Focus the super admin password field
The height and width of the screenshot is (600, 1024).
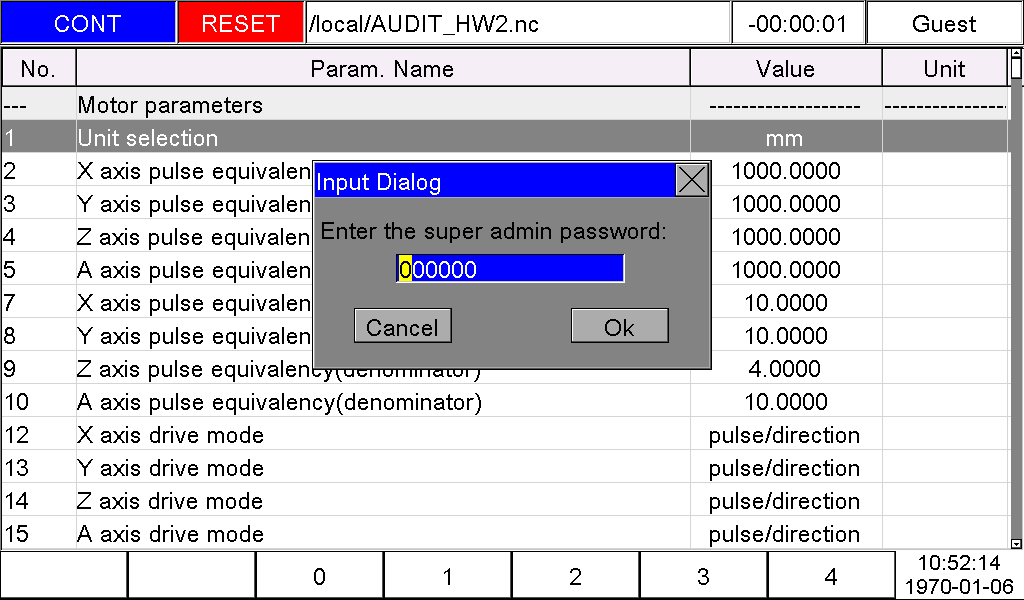(x=510, y=268)
